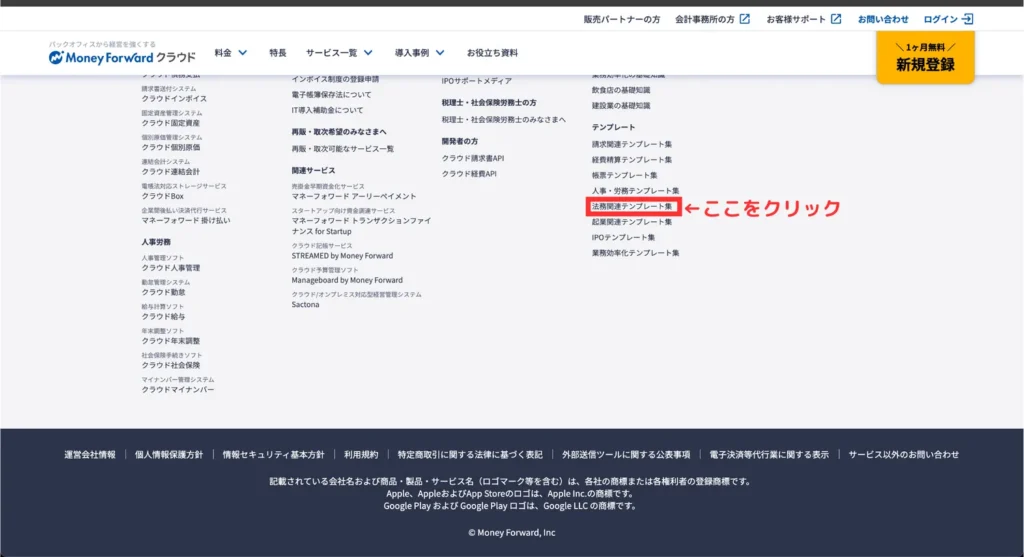Open the クラウド給与 product link
Image resolution: width=1024 pixels, height=557 pixels.
tap(162, 316)
